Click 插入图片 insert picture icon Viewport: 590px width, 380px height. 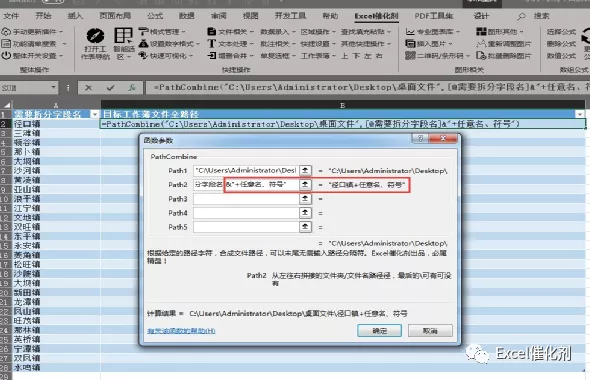[410, 44]
